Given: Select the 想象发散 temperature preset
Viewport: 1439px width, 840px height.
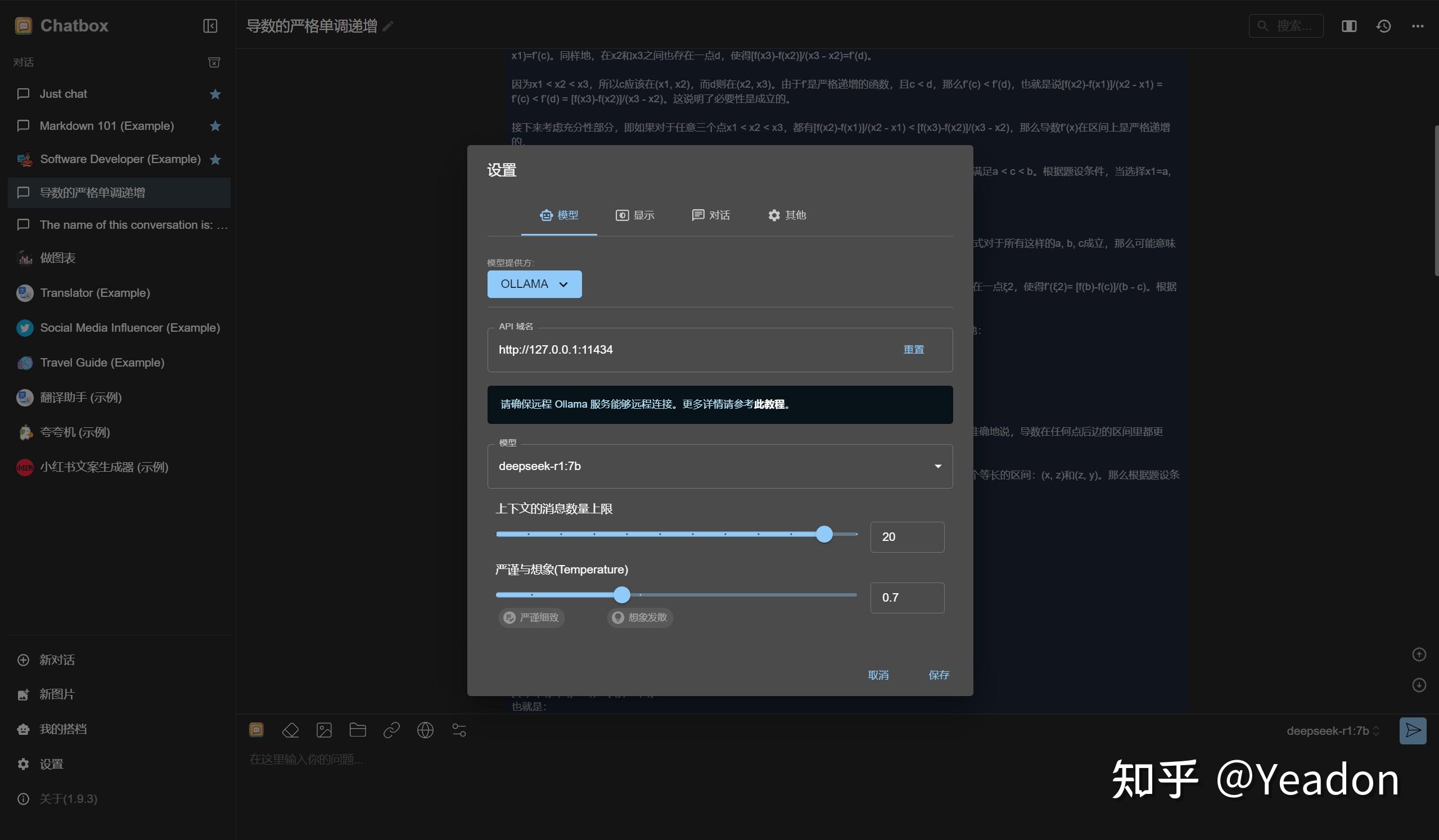Looking at the screenshot, I should click(x=639, y=617).
